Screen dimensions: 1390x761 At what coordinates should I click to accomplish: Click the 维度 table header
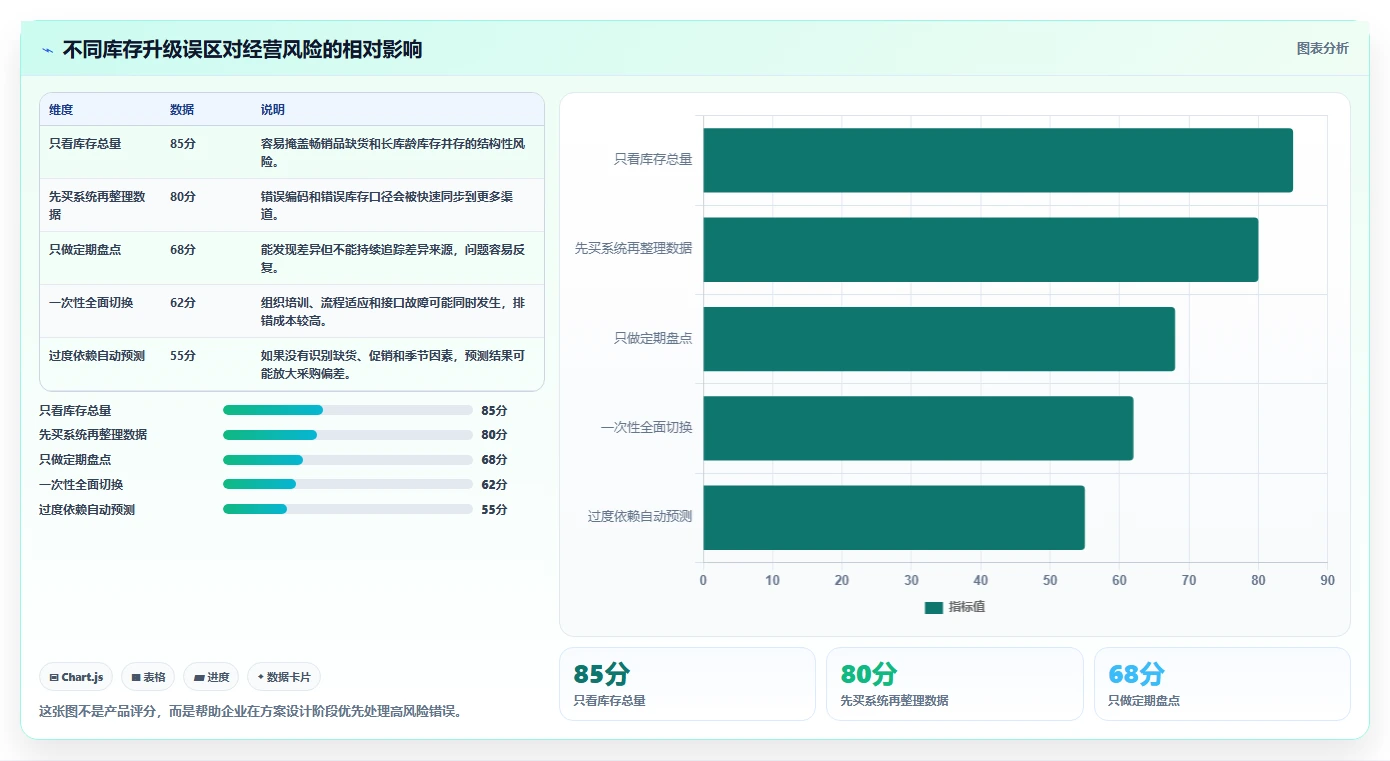[x=61, y=110]
